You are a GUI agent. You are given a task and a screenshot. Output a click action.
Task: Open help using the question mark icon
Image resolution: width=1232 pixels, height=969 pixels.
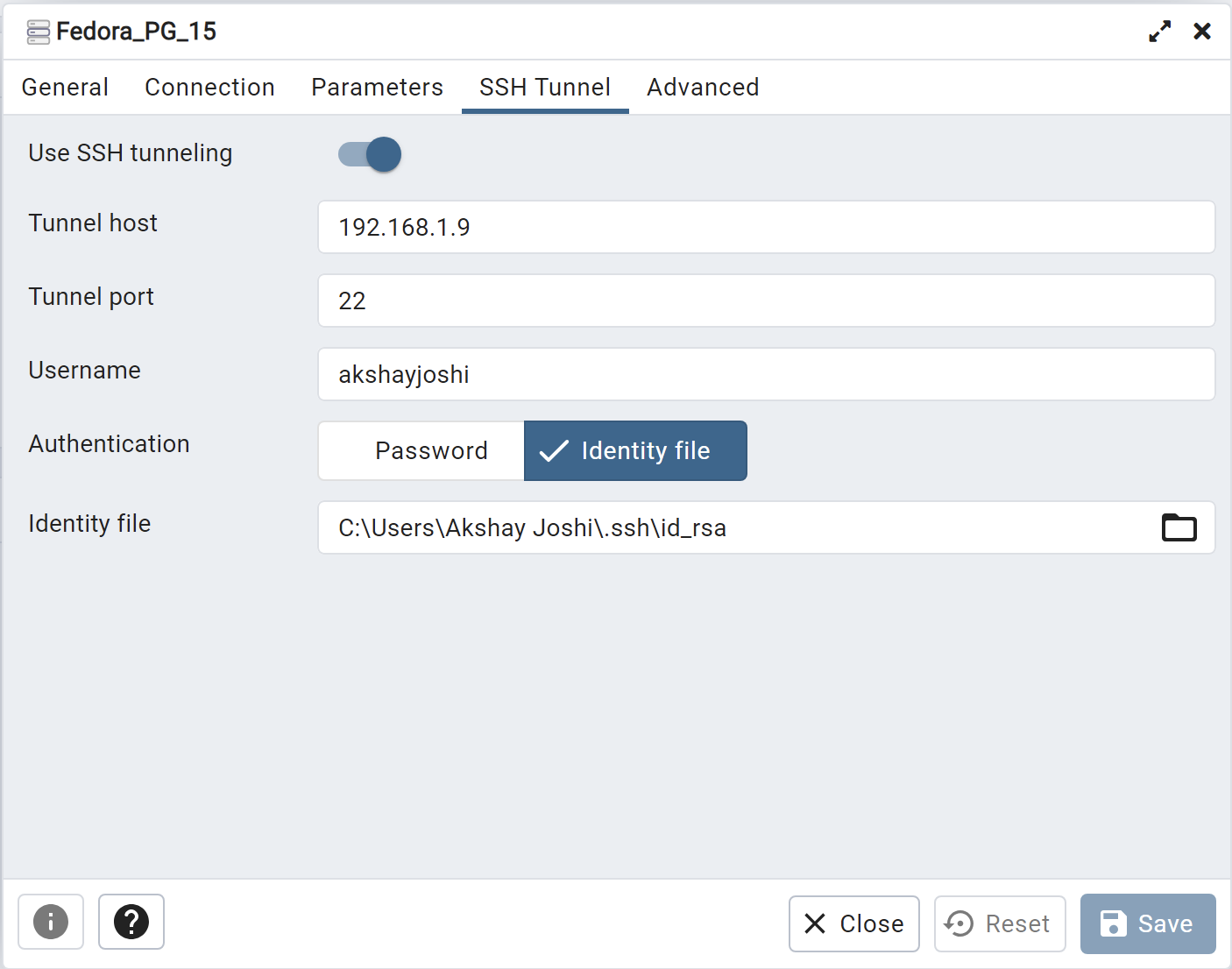(131, 922)
